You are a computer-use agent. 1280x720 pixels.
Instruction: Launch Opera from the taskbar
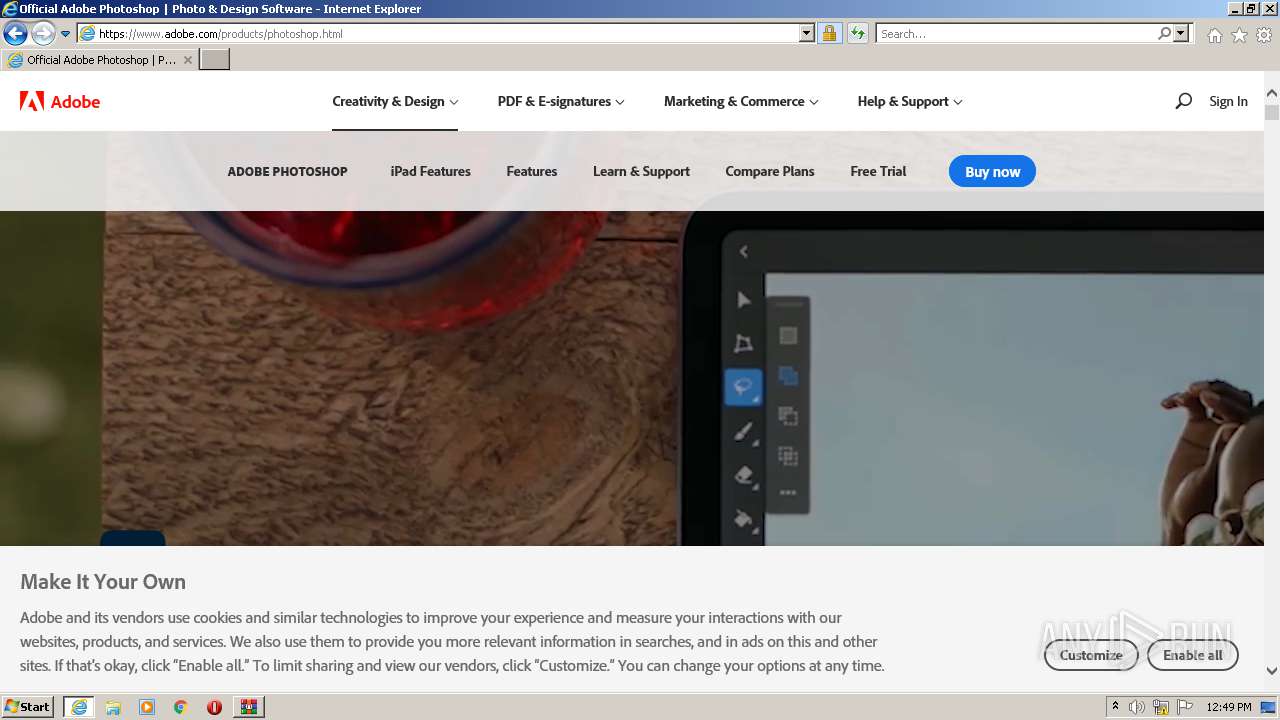click(214, 706)
